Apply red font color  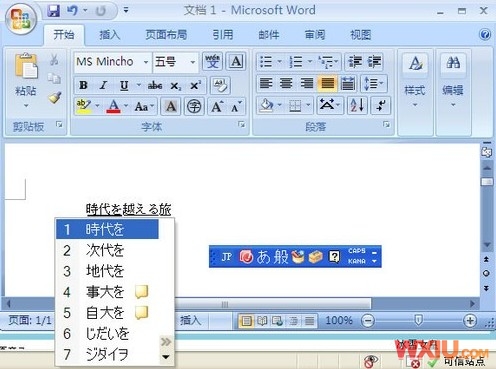click(113, 107)
